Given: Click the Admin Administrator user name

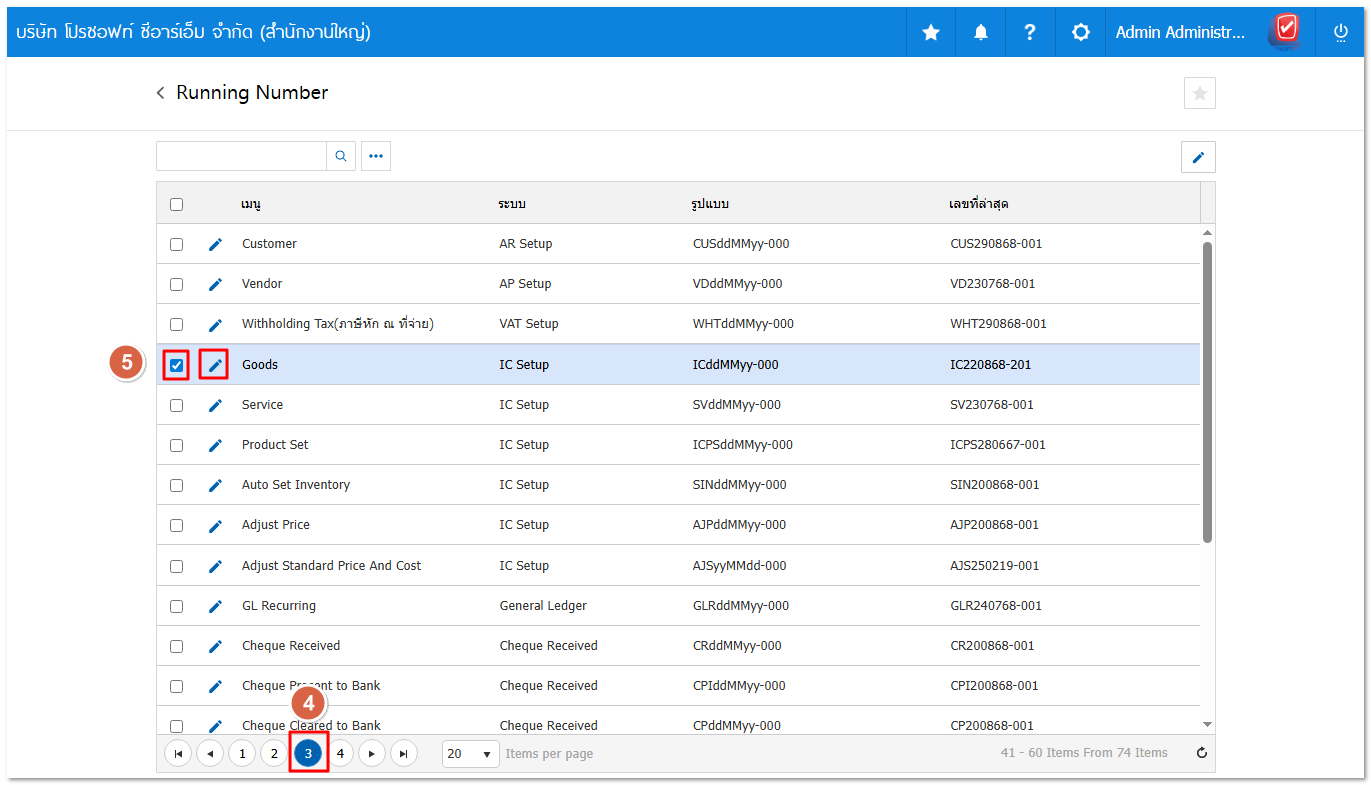Looking at the screenshot, I should pos(1180,32).
